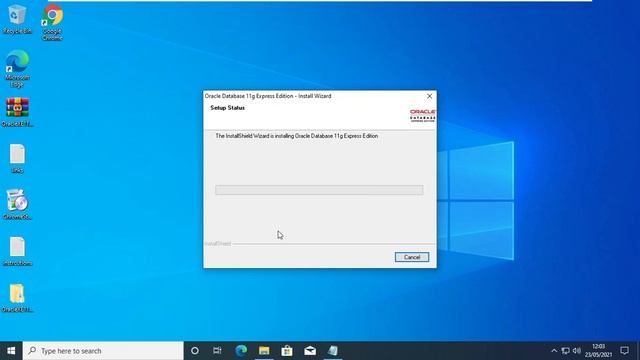
Task: Switch to the installer taskbar icon
Action: pyautogui.click(x=333, y=351)
